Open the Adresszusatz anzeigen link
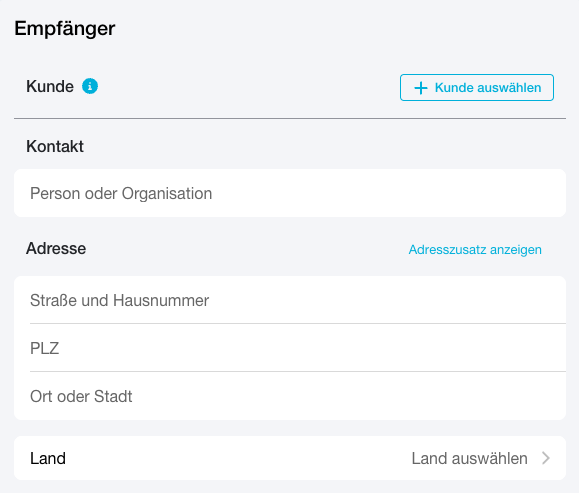 coord(475,250)
